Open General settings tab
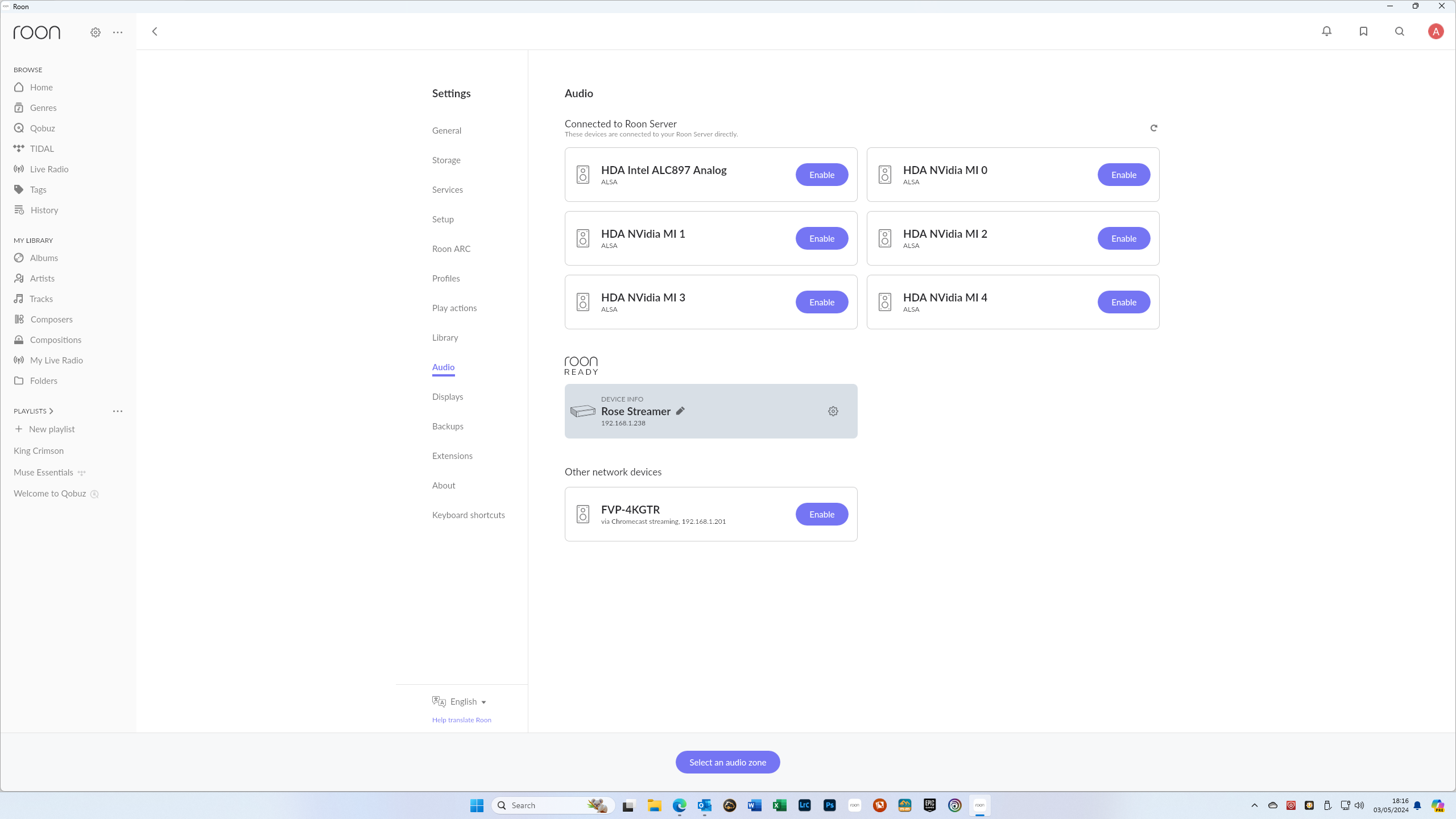Image resolution: width=1456 pixels, height=819 pixels. [446, 130]
